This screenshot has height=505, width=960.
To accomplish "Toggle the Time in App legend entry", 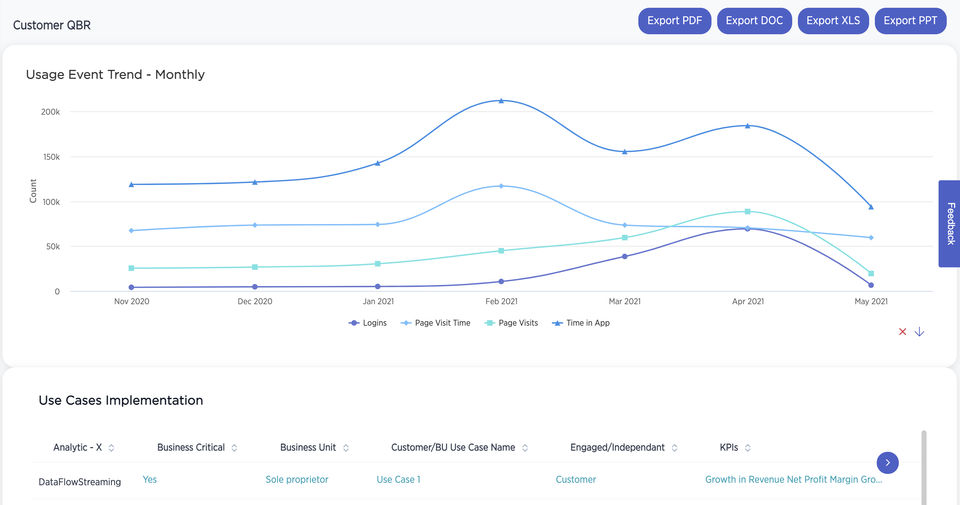I will pyautogui.click(x=581, y=323).
